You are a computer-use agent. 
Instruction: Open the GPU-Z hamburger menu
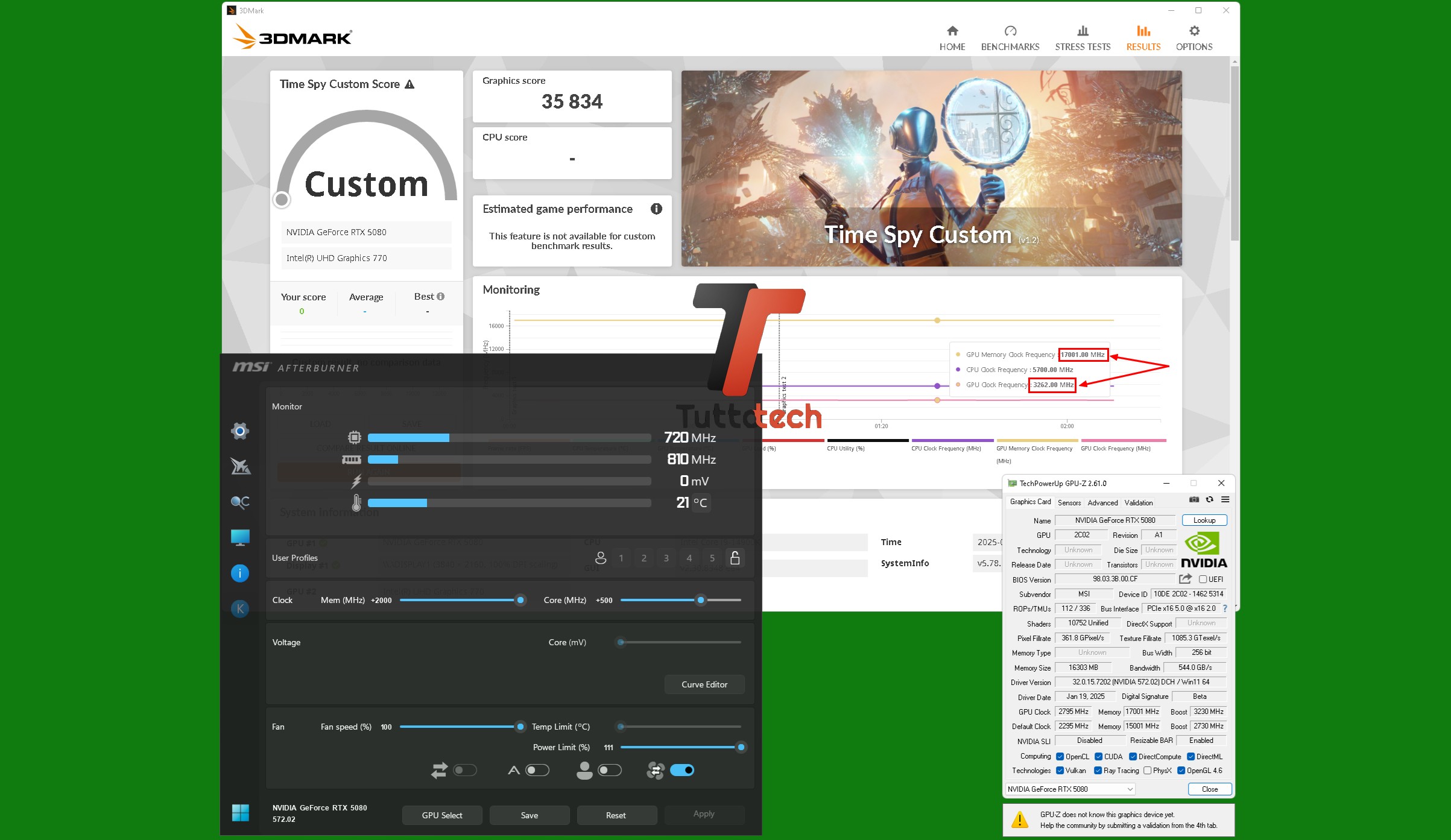[x=1225, y=499]
